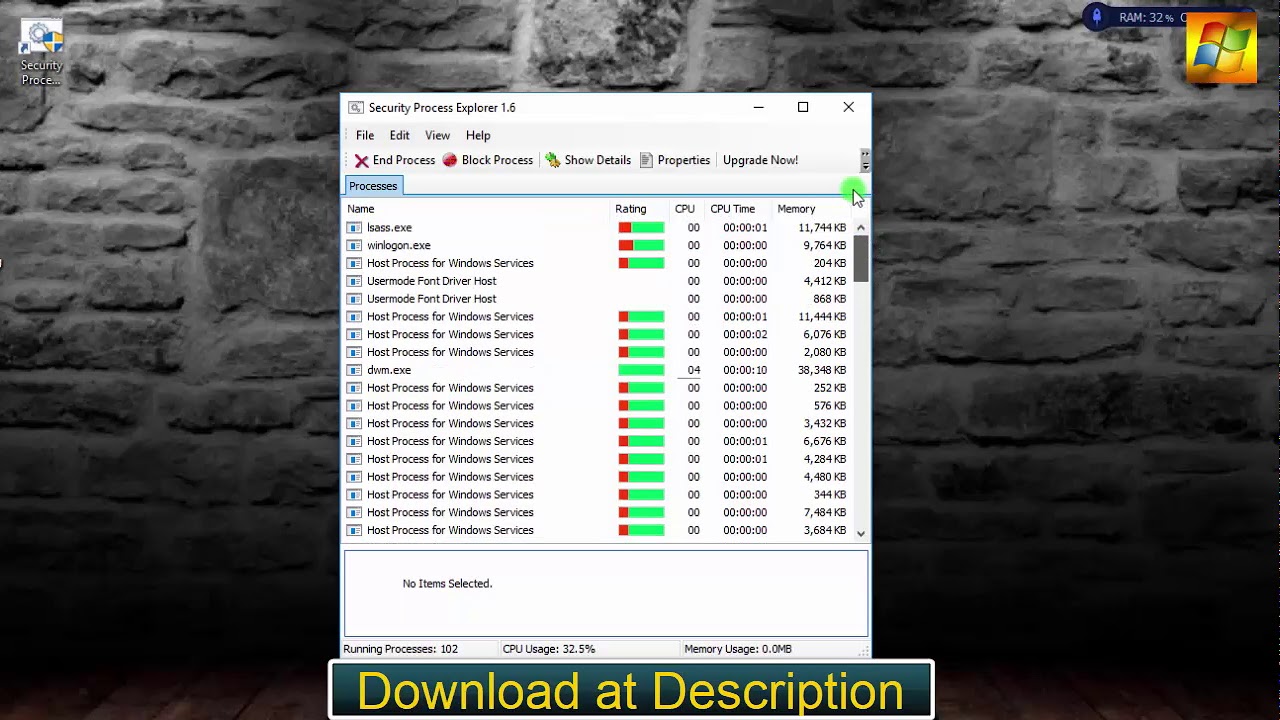1280x720 pixels.
Task: Click the Block Process red icon
Action: point(450,160)
